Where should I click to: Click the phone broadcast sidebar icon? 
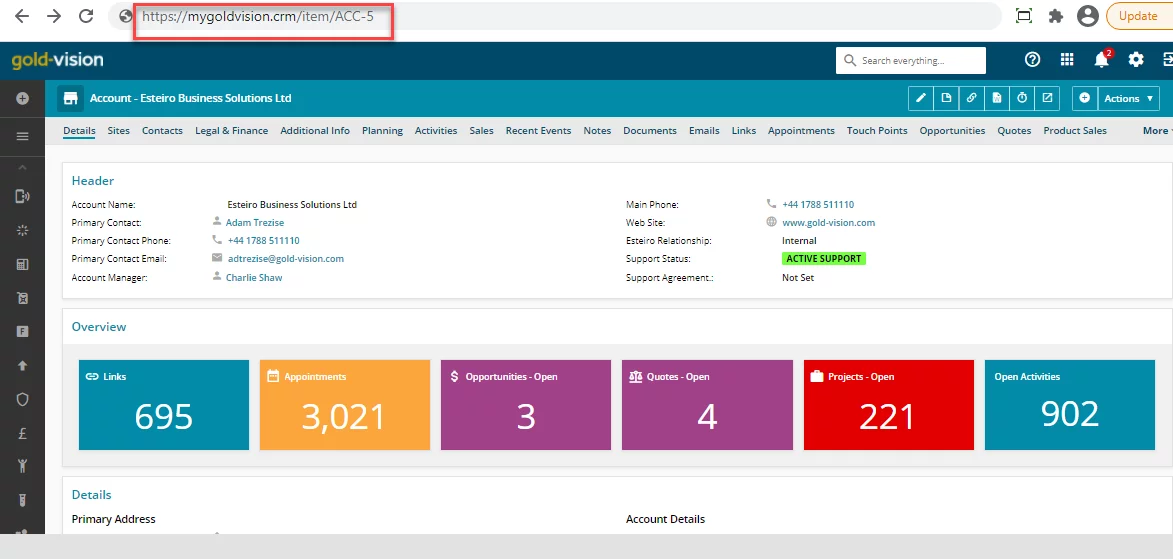(22, 197)
